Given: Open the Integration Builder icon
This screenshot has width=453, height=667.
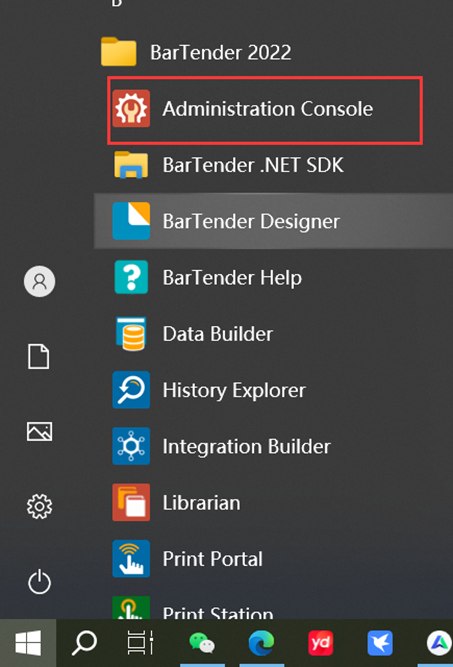Looking at the screenshot, I should (131, 446).
